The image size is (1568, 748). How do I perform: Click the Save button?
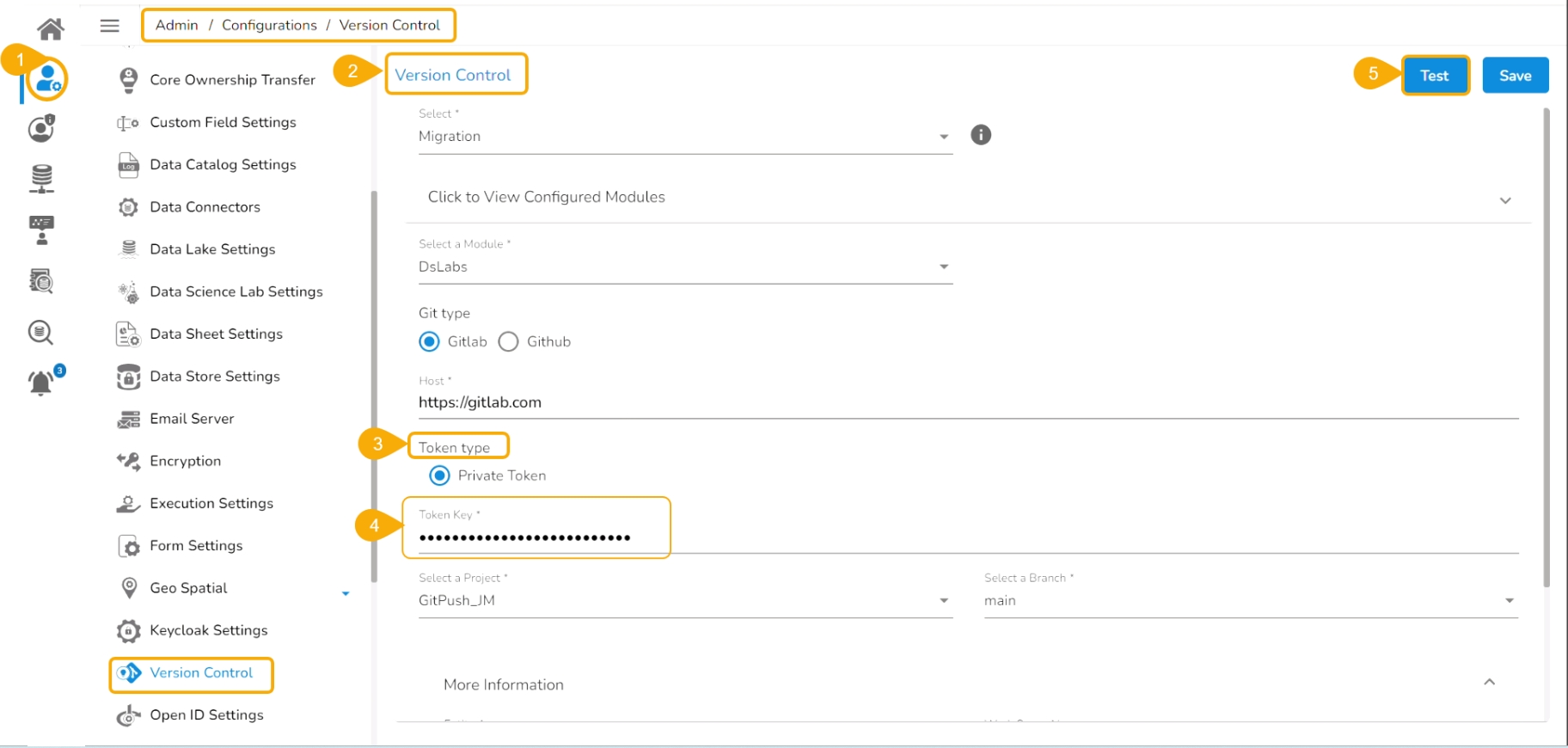[1515, 76]
